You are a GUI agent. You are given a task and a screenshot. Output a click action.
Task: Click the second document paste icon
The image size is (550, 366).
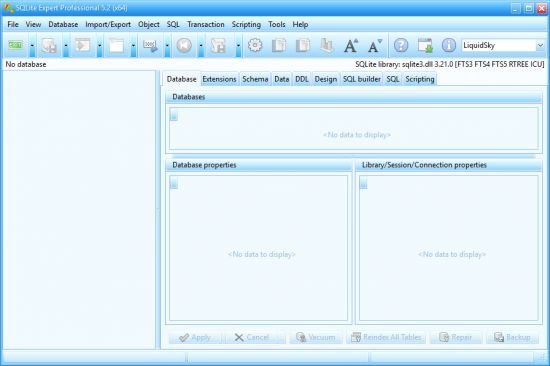[x=303, y=45]
